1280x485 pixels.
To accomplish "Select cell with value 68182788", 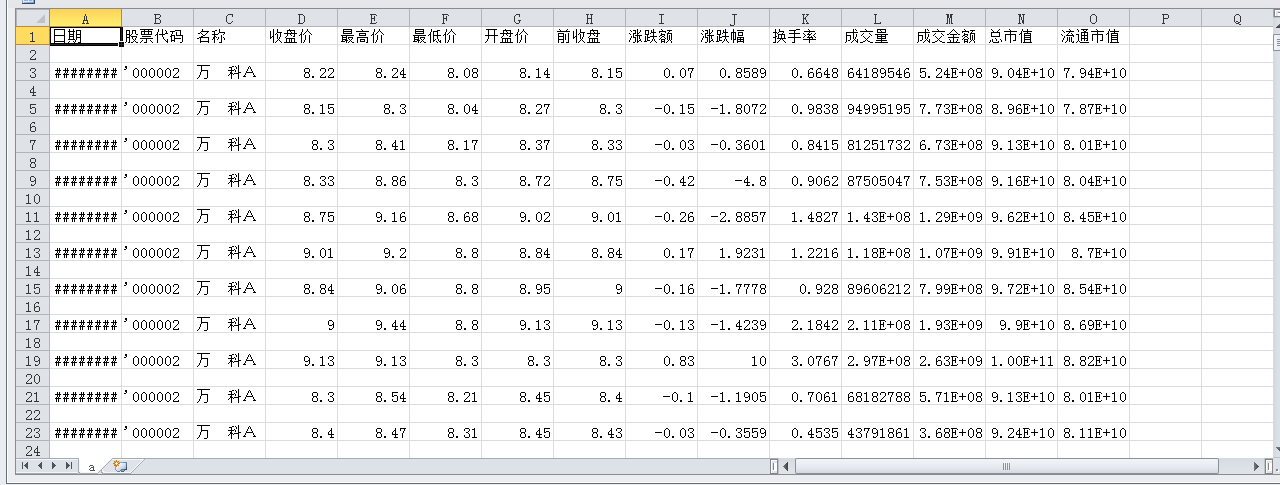I will point(877,397).
